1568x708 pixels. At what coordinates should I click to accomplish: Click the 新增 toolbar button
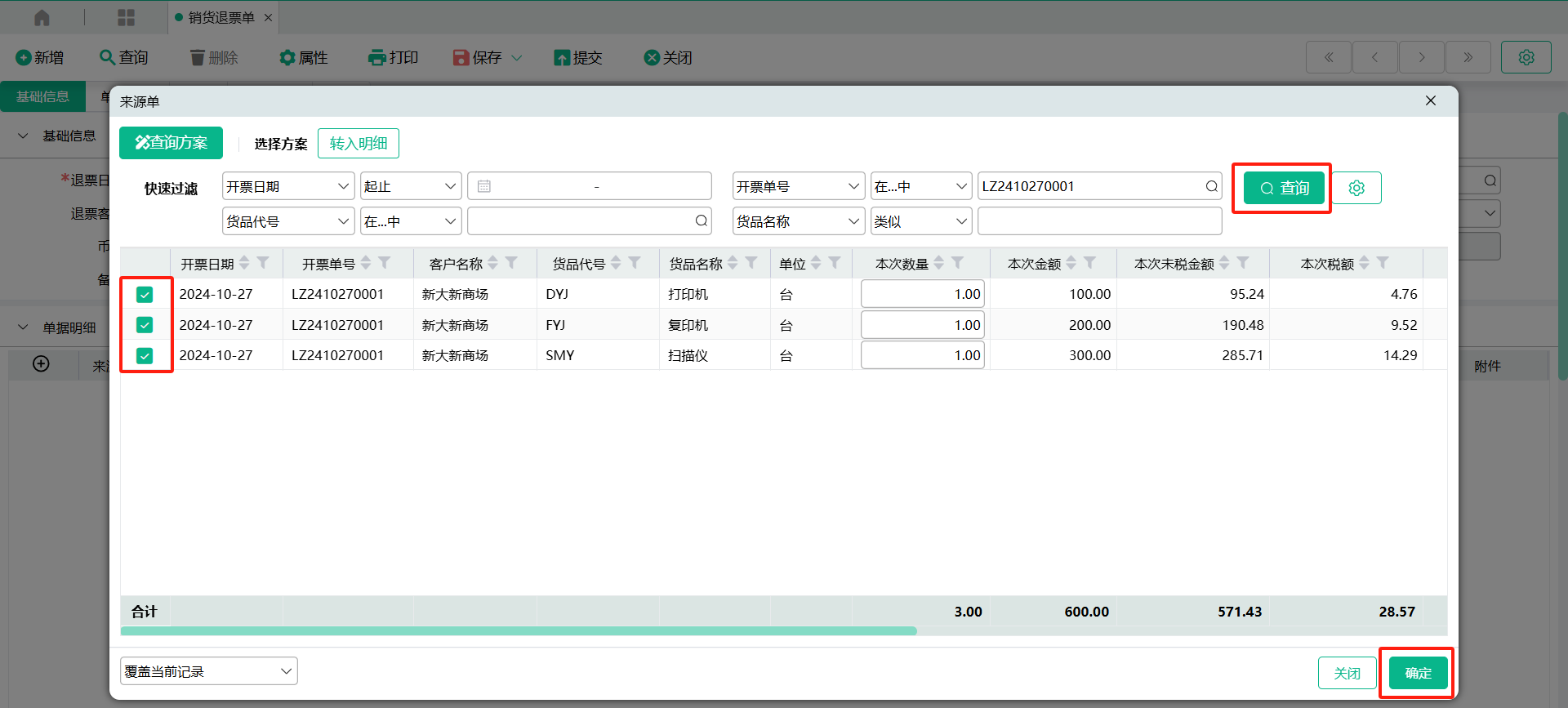coord(40,57)
